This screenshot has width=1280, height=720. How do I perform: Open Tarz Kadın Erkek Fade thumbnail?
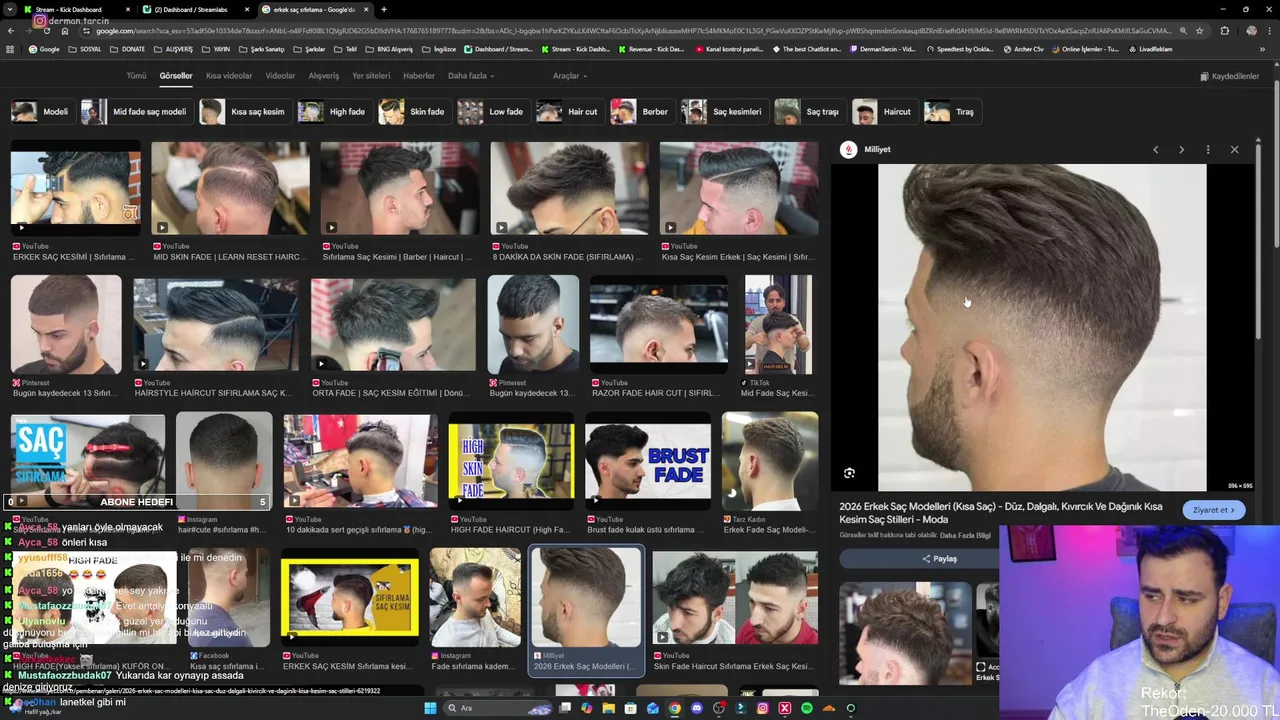coord(770,462)
